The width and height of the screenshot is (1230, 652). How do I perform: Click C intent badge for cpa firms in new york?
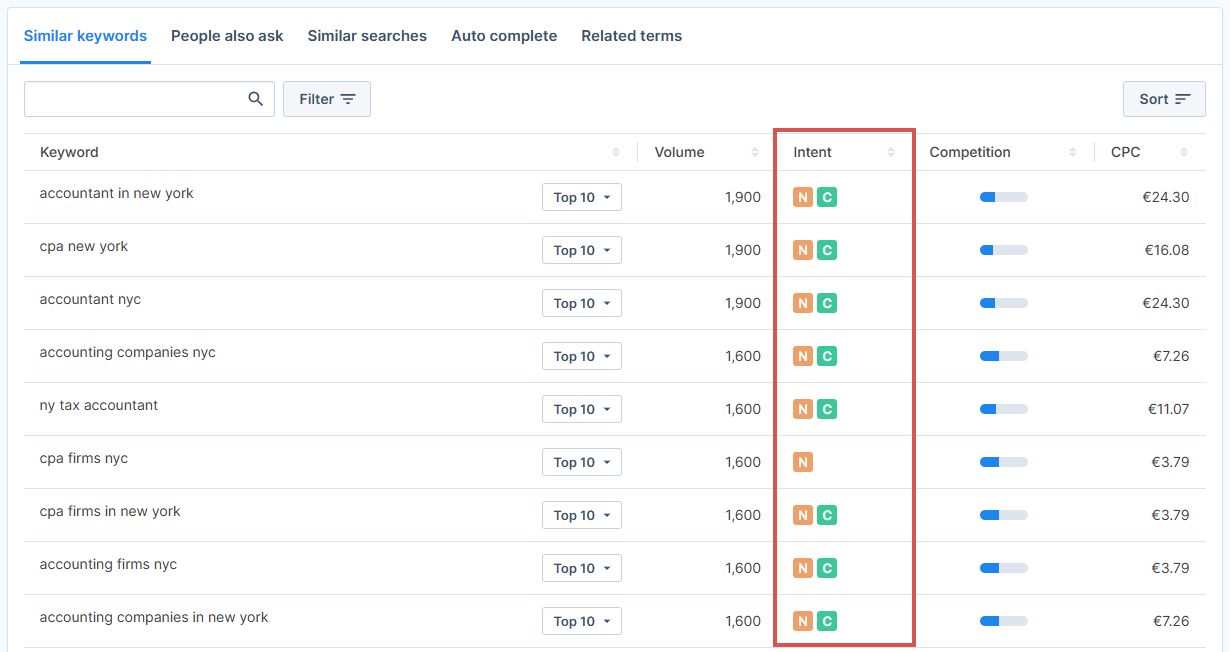827,515
